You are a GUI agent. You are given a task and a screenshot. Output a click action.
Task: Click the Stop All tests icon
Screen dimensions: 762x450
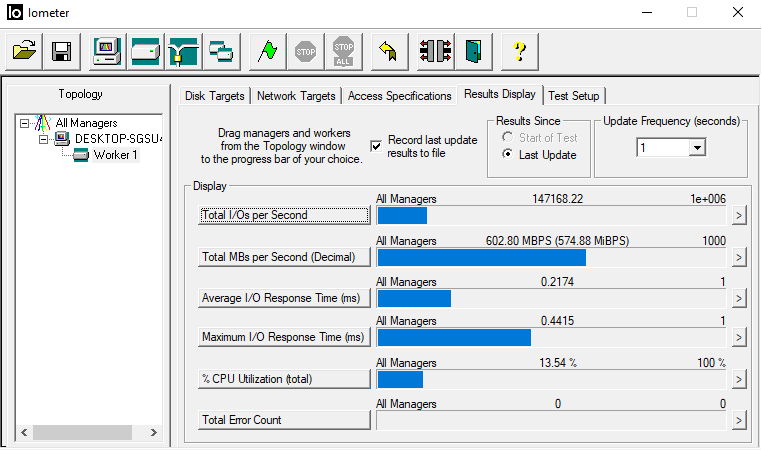(x=343, y=51)
